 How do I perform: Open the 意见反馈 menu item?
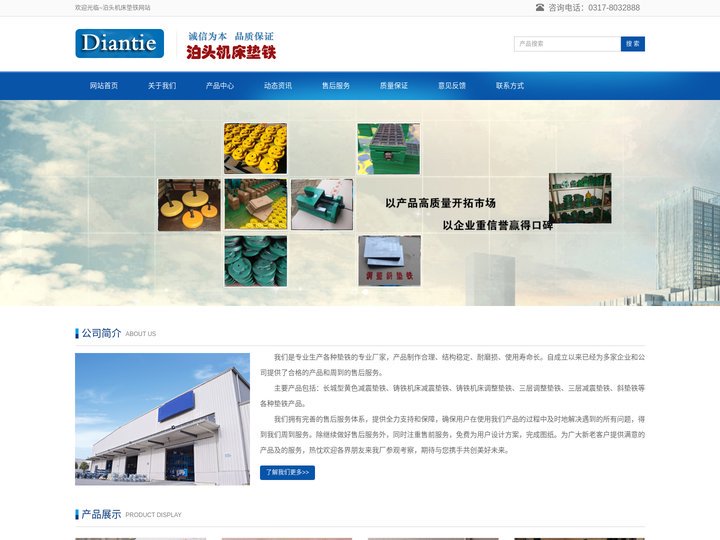tap(452, 86)
